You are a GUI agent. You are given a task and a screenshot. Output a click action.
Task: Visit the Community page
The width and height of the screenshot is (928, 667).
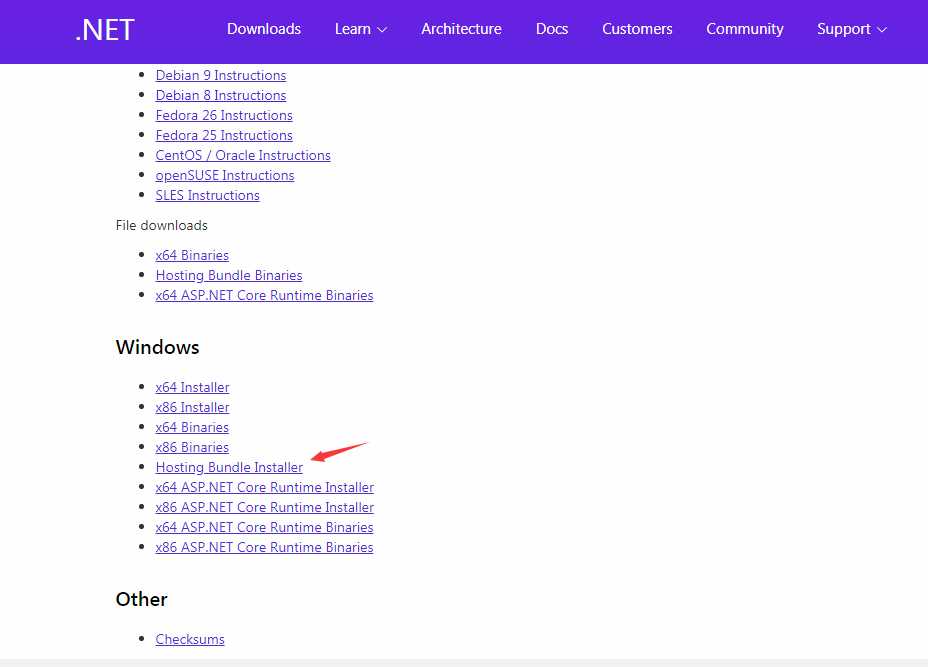tap(745, 29)
